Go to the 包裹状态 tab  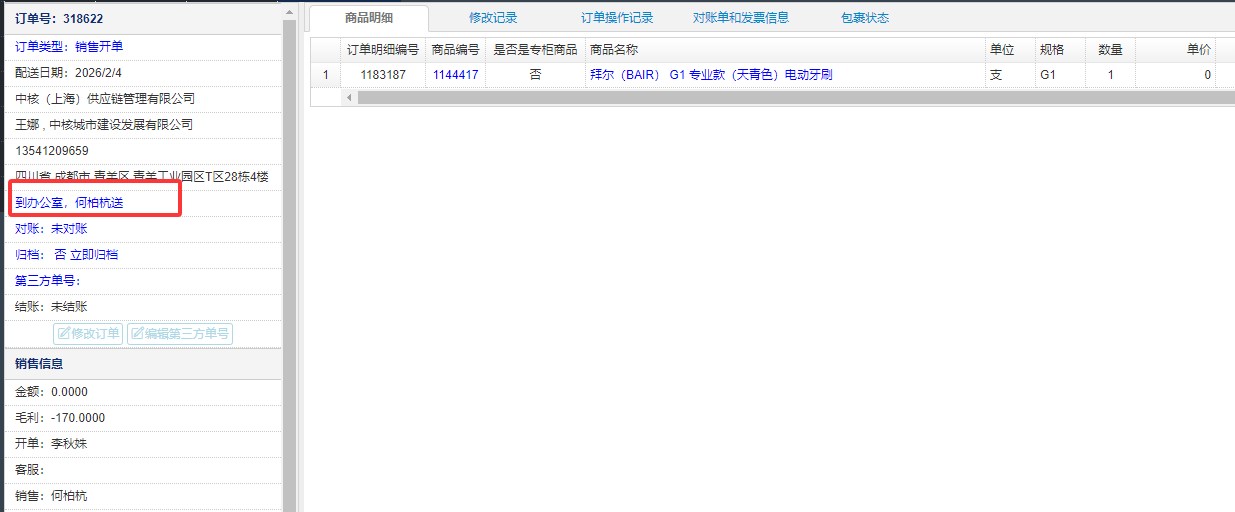865,18
